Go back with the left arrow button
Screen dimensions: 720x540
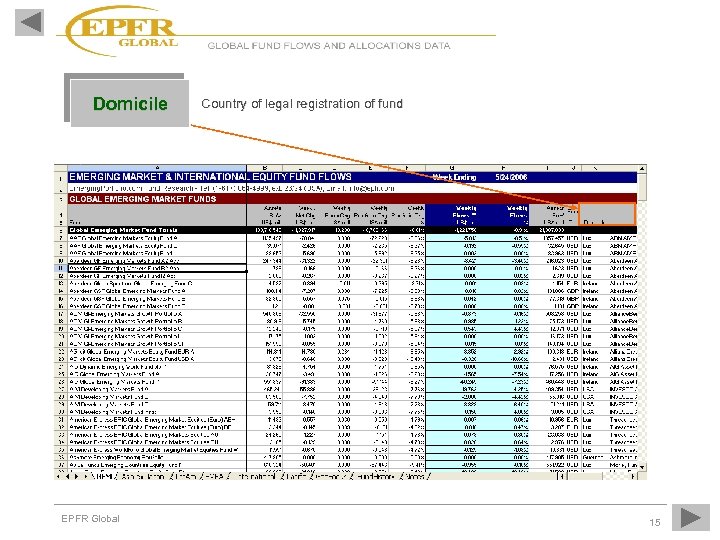point(29,22)
